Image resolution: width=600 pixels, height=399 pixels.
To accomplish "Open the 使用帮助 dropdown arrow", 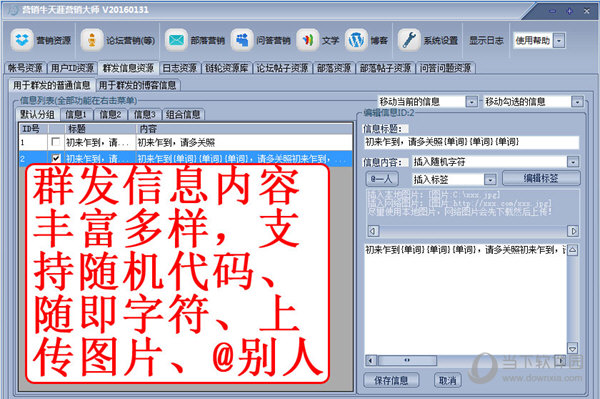I will [559, 41].
